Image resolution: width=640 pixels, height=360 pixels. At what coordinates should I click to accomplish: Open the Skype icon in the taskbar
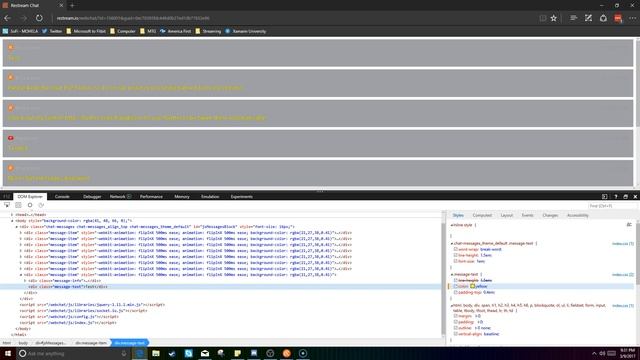click(189, 353)
